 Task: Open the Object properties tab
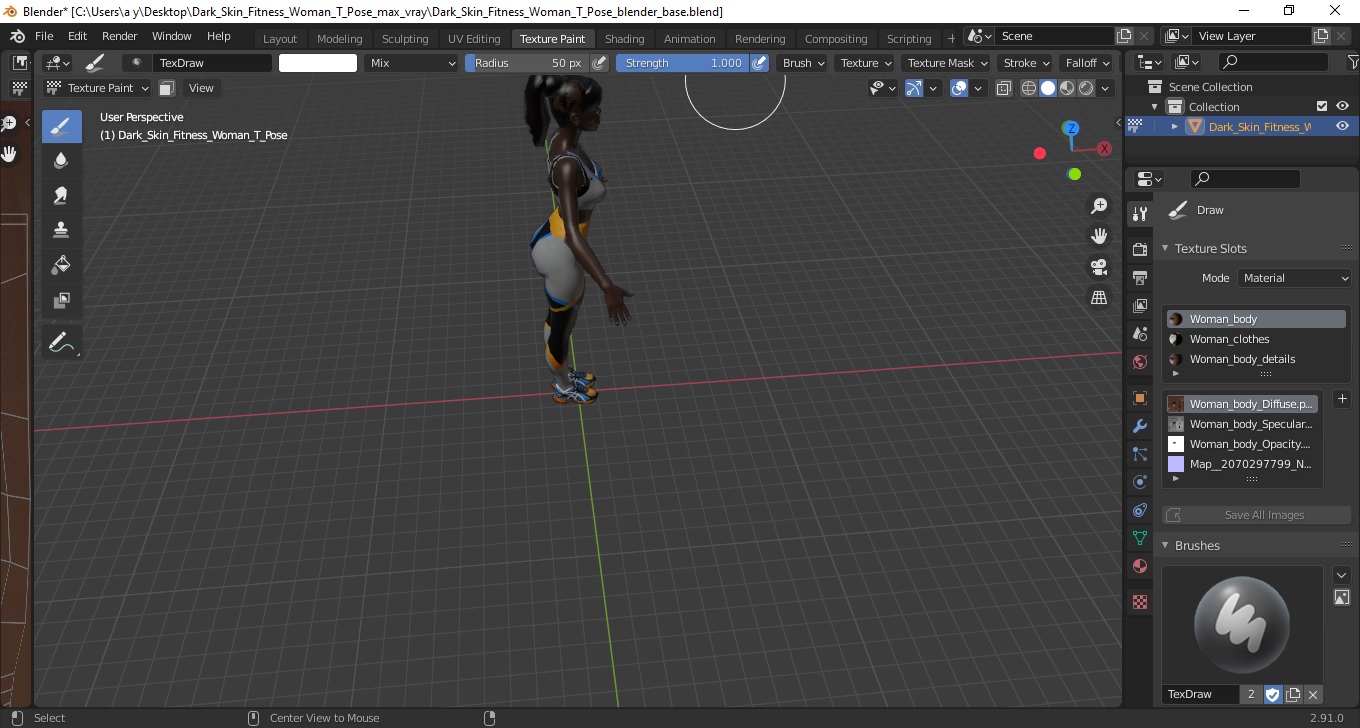1139,398
